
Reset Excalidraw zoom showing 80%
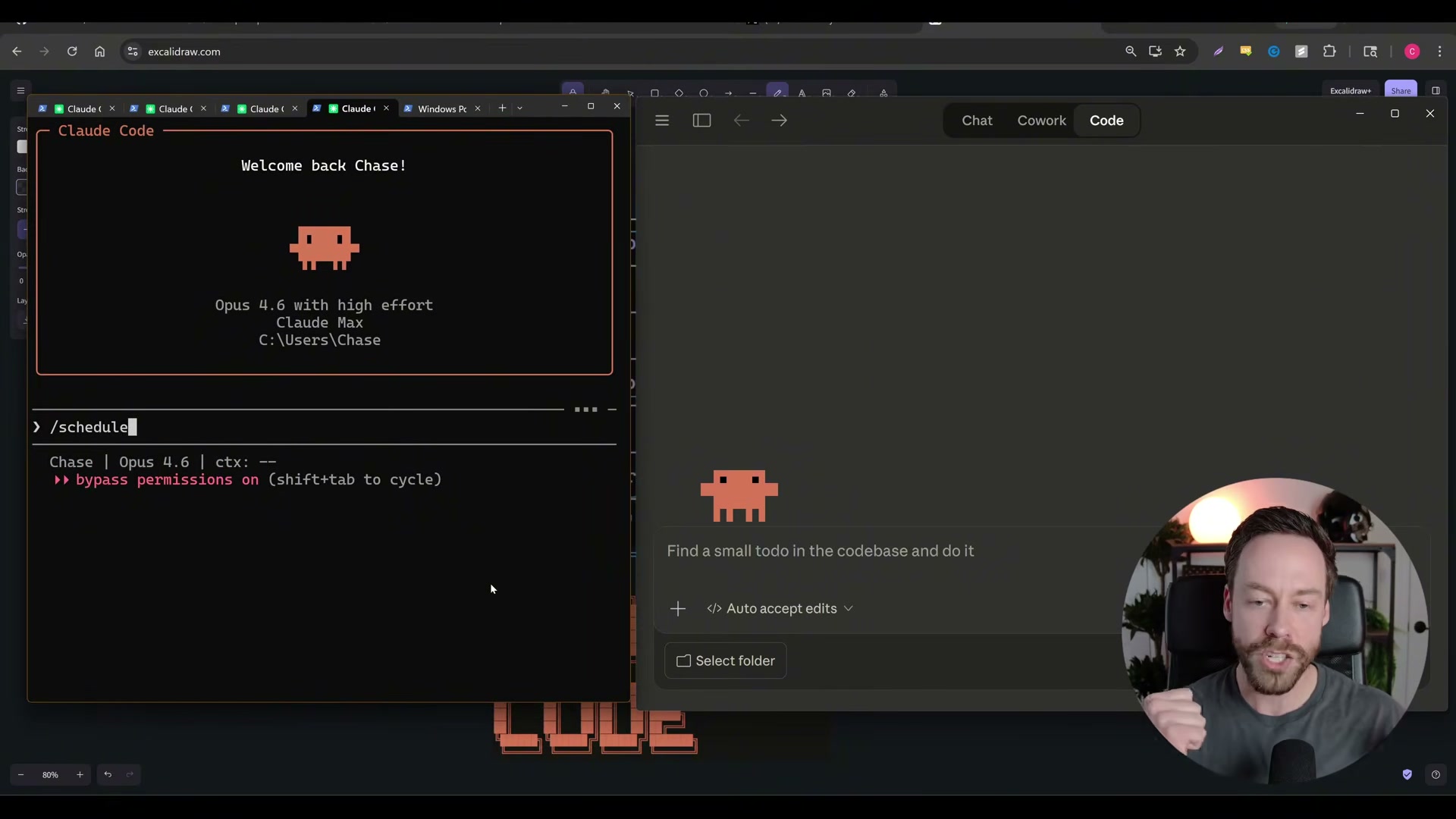50,774
